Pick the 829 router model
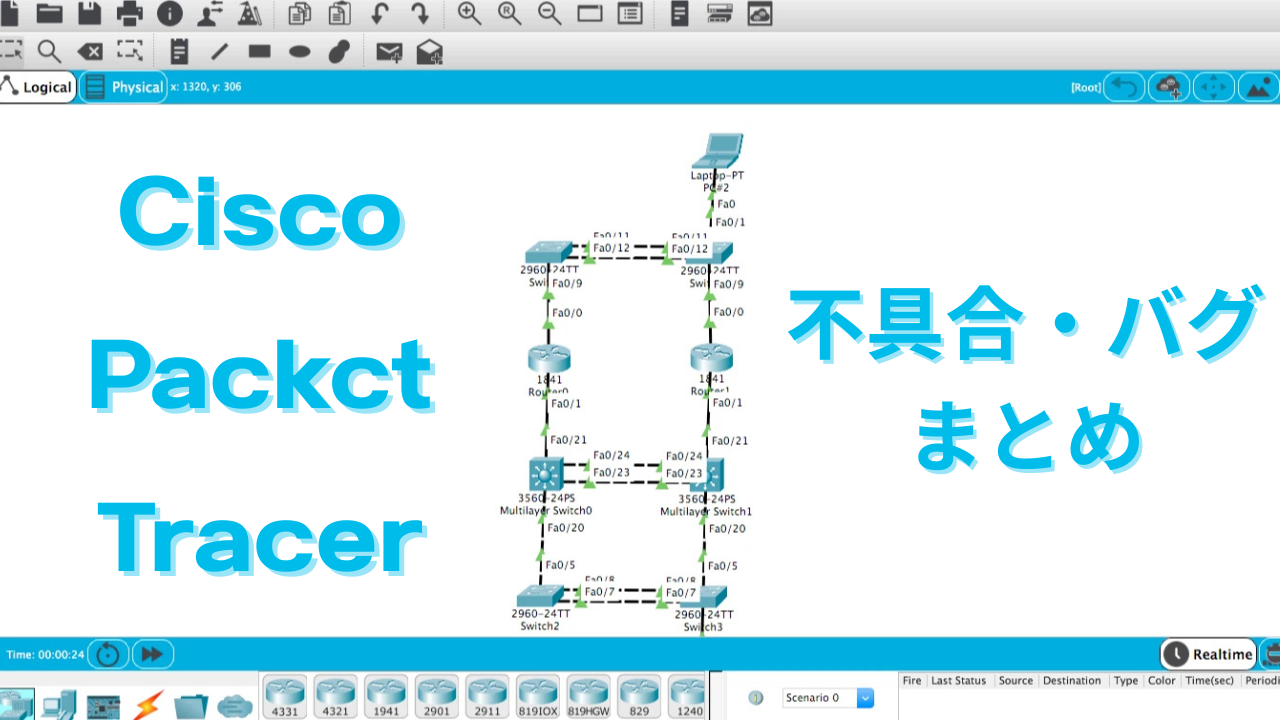 [x=640, y=697]
